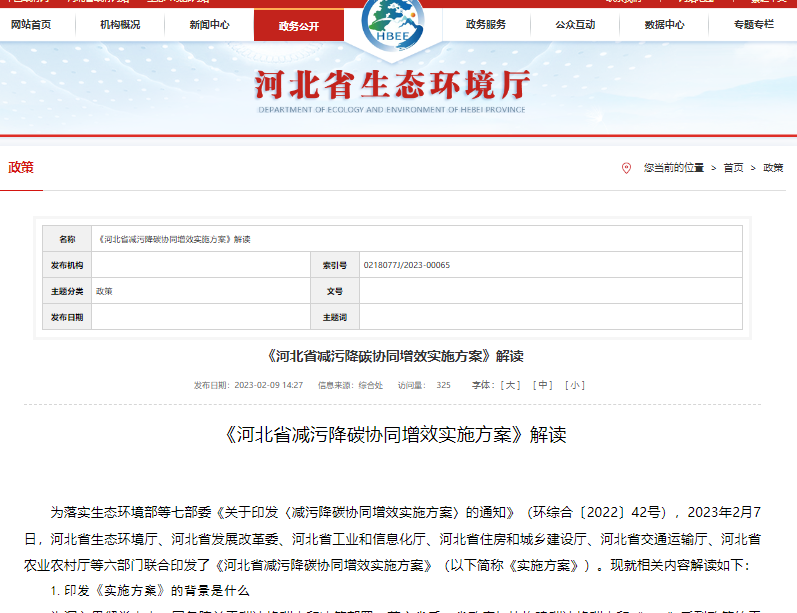Click the 河北省生态环境厅 banner title
The image size is (797, 613).
click(x=392, y=84)
